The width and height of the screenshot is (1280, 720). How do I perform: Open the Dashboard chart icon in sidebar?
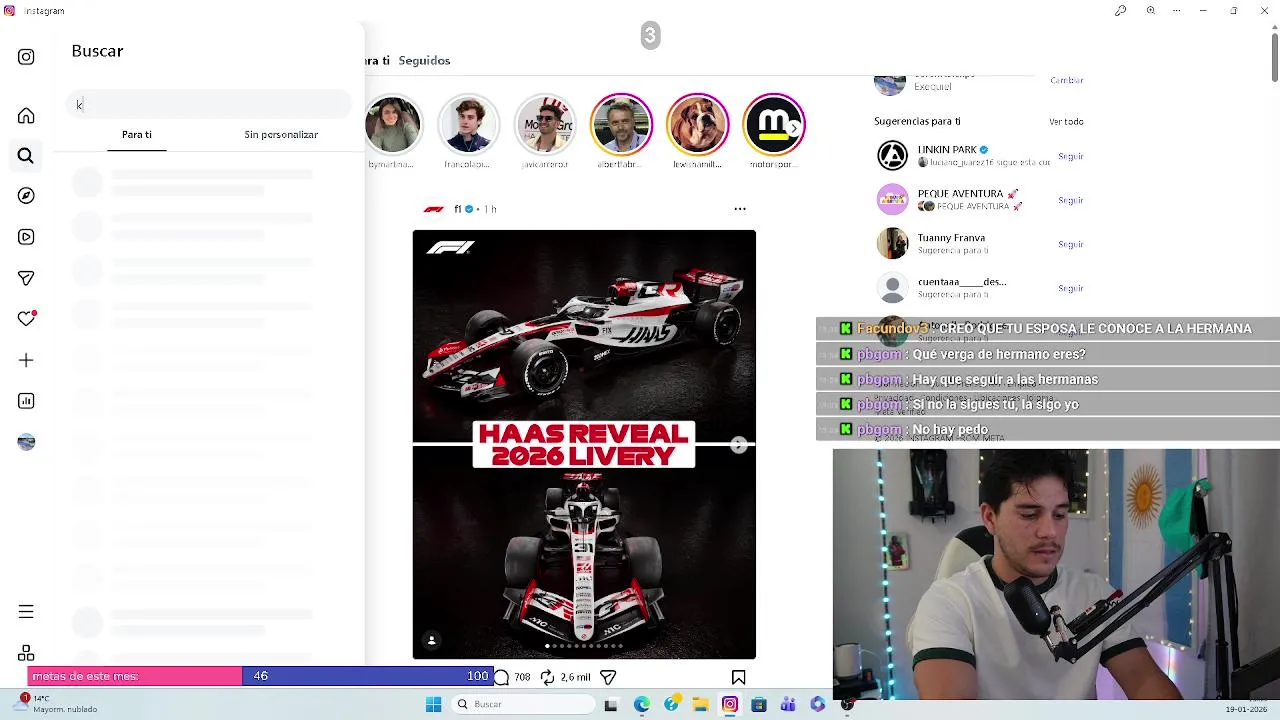pos(26,401)
